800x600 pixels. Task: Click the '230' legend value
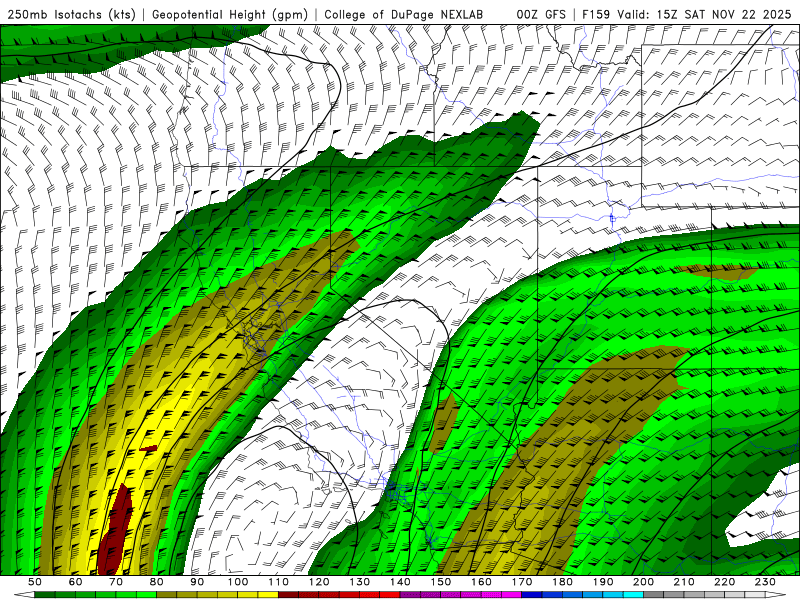[766, 582]
